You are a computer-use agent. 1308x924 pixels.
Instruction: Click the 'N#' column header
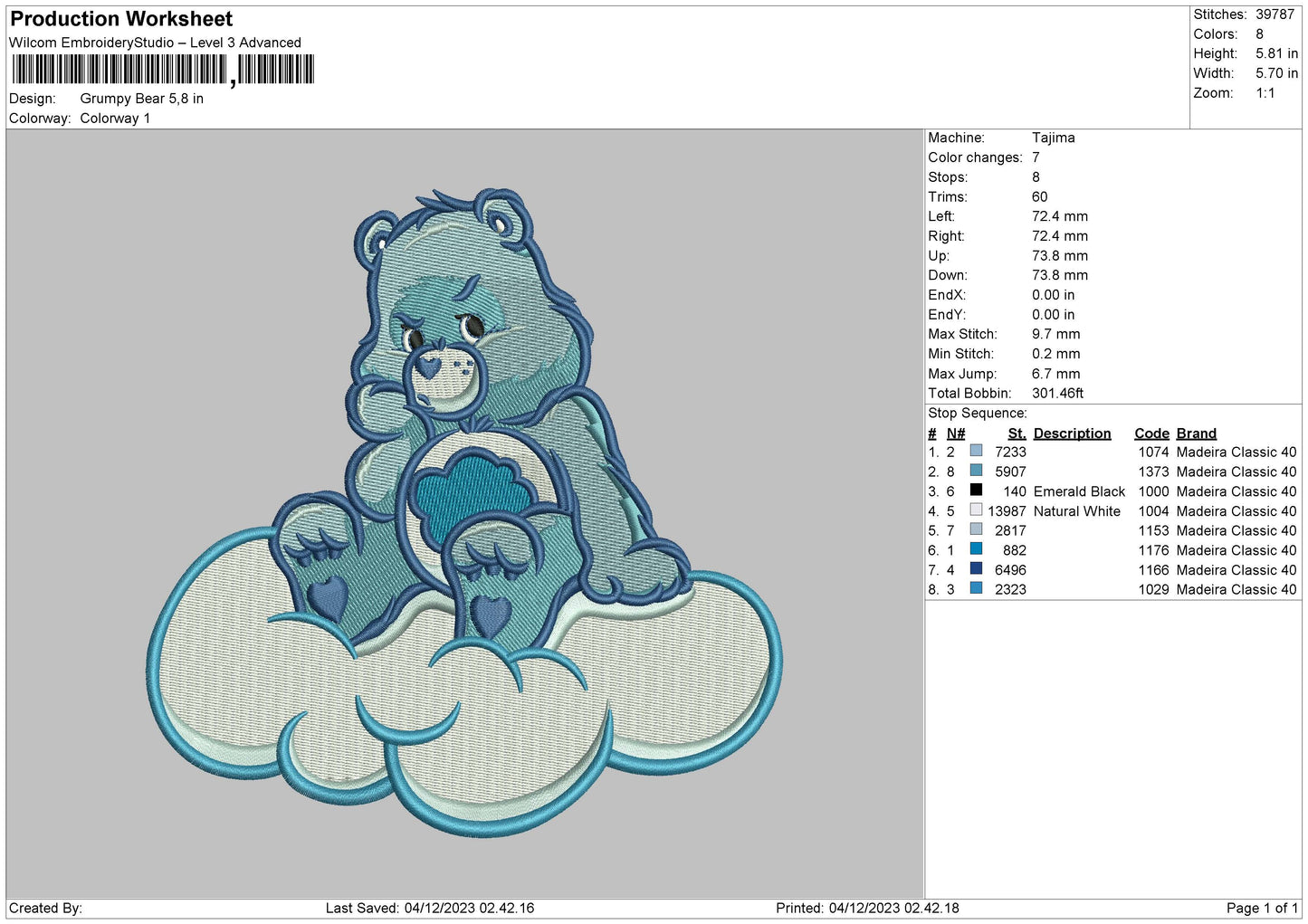coord(956,433)
